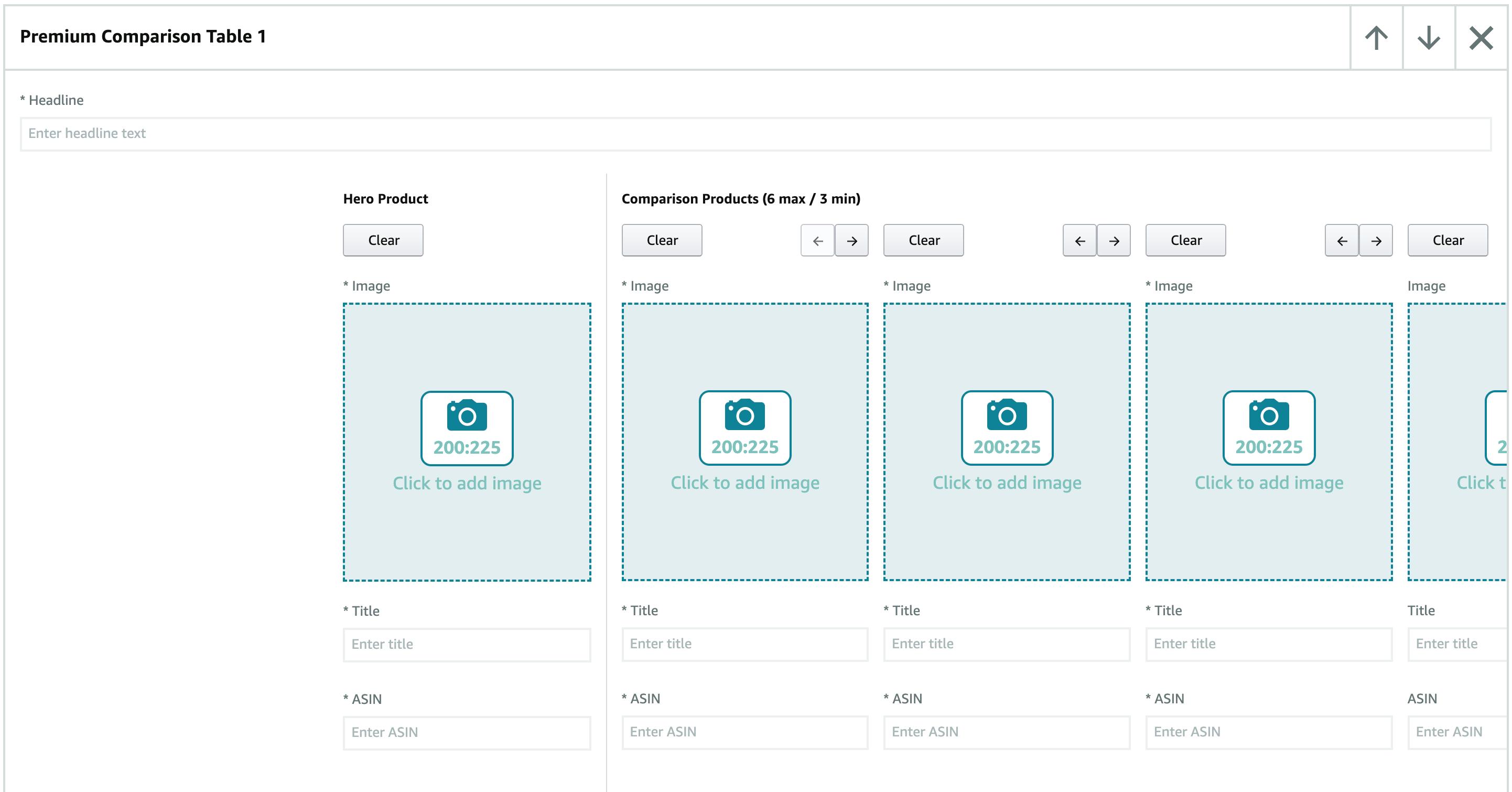1512x792 pixels.
Task: Move first comparison product left
Action: tap(818, 241)
